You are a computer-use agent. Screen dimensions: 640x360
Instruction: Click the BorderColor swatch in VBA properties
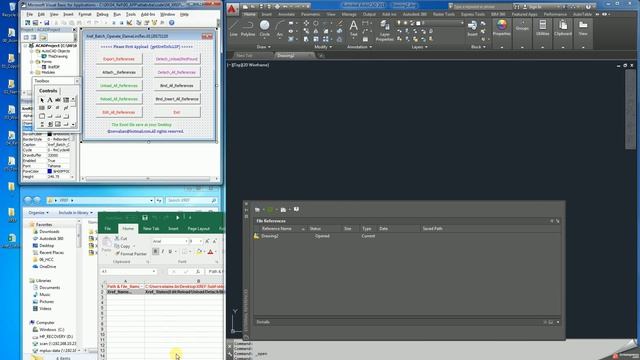pyautogui.click(x=50, y=134)
